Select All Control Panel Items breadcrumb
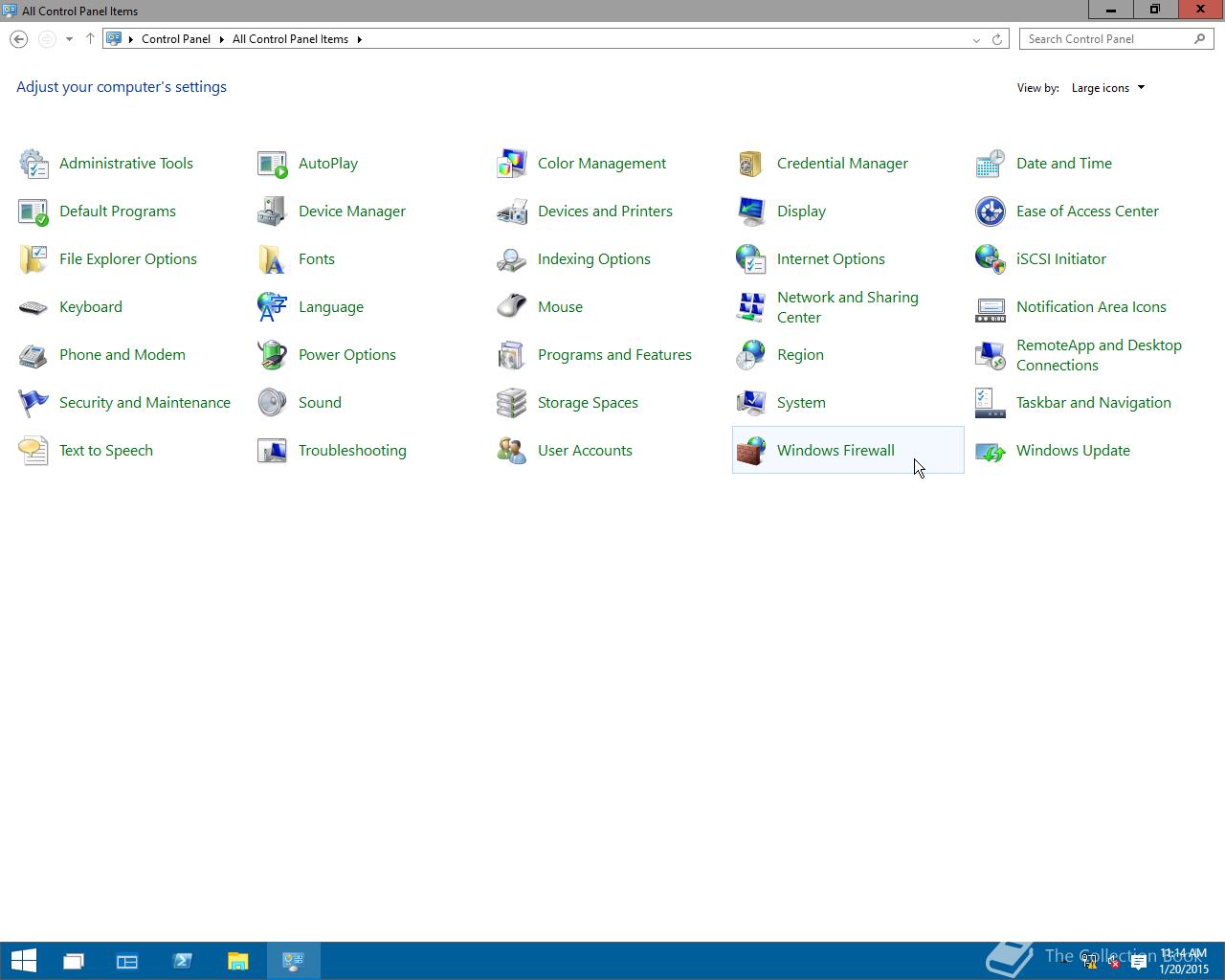Image resolution: width=1225 pixels, height=980 pixels. click(x=290, y=39)
